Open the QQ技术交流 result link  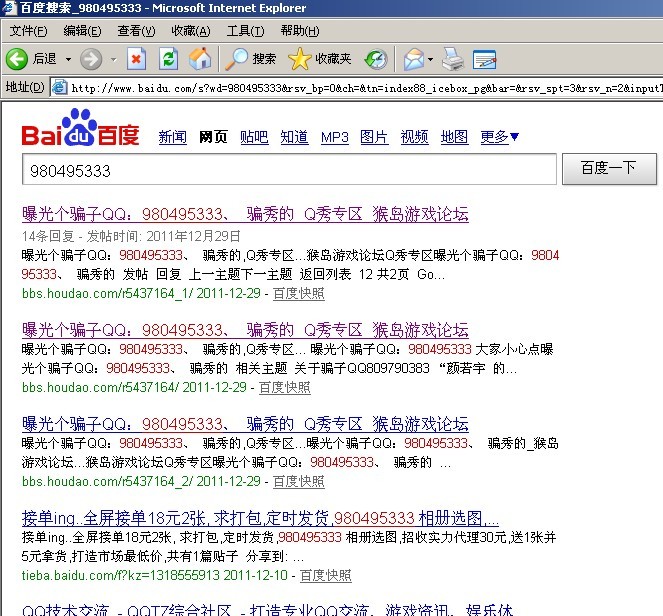[x=267, y=611]
